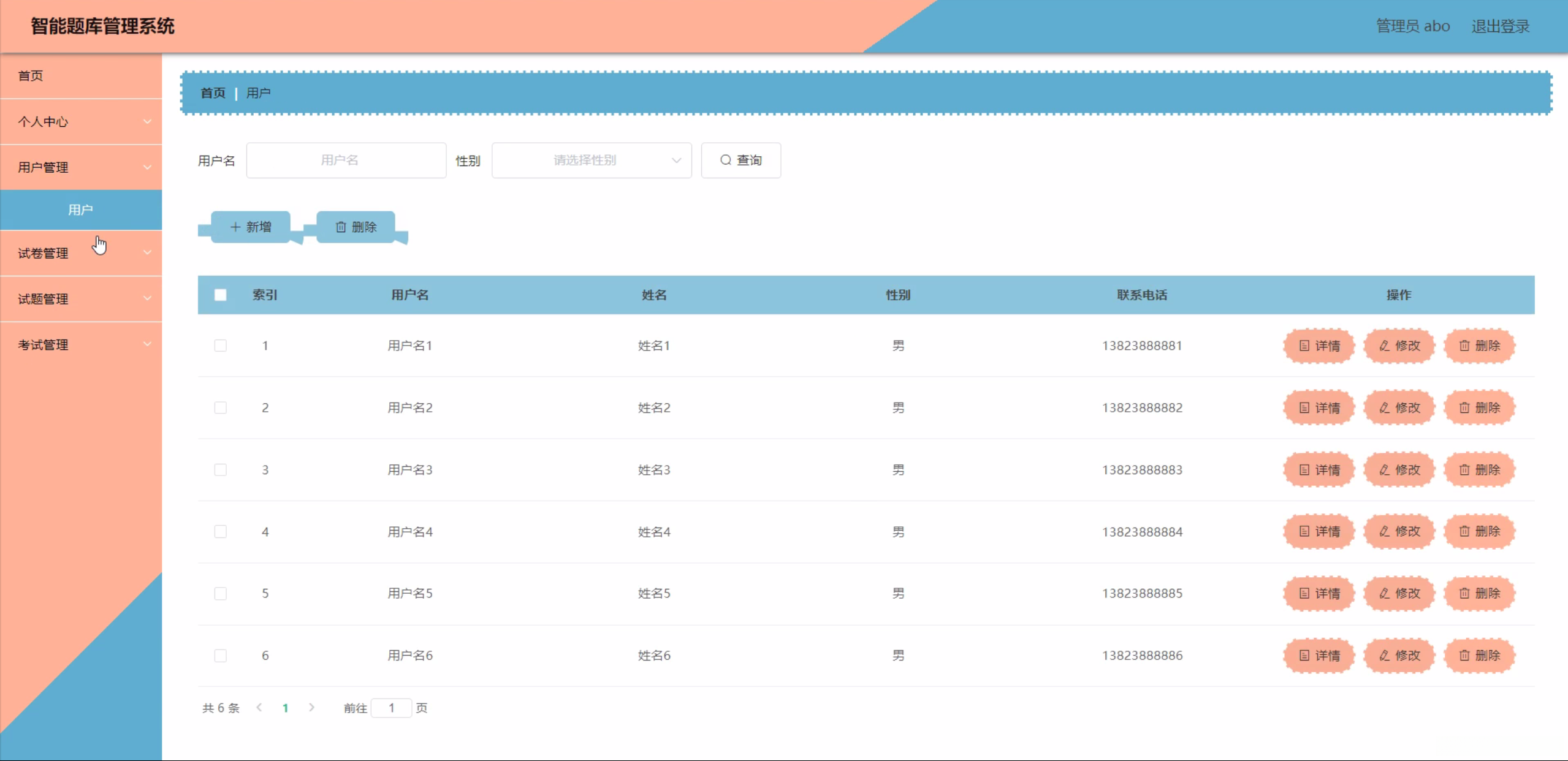Screen dimensions: 1568x761
Task: Toggle the select-all checkbox in table header
Action: click(x=221, y=295)
